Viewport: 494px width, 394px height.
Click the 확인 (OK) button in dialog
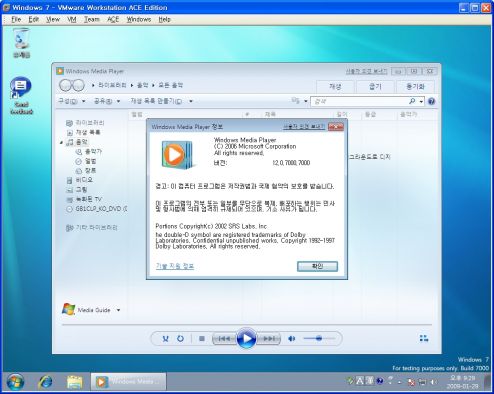(x=317, y=266)
